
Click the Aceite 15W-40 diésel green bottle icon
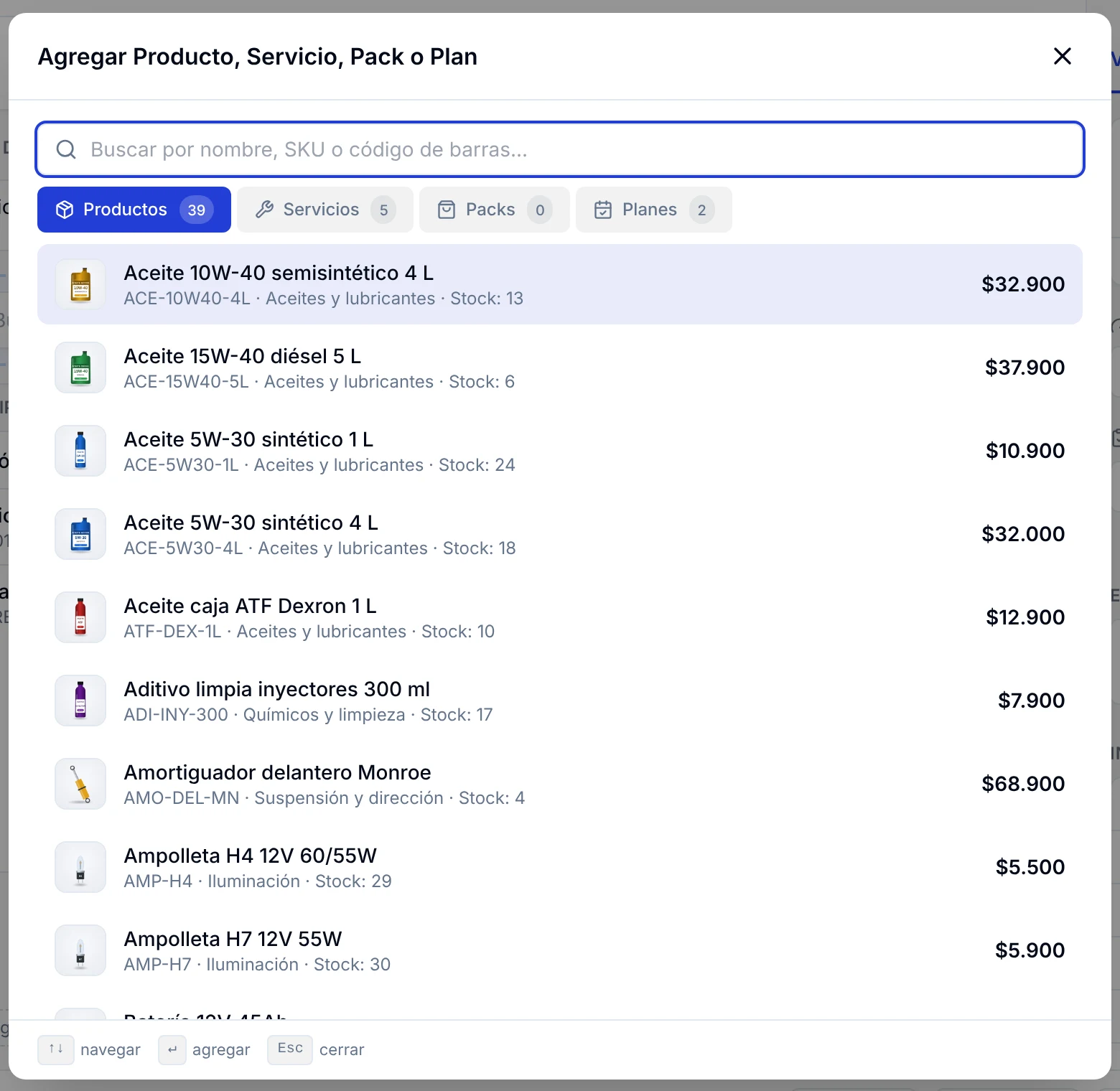pos(80,367)
